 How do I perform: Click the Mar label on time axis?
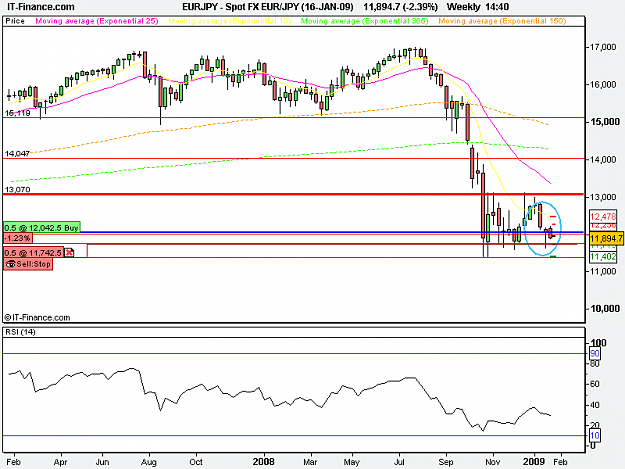[310, 462]
